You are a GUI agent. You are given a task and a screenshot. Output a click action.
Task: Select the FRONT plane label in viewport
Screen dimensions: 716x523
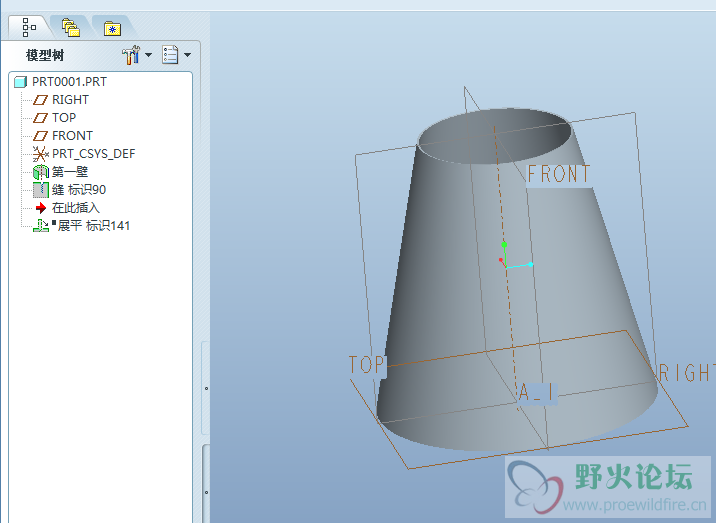pos(558,174)
